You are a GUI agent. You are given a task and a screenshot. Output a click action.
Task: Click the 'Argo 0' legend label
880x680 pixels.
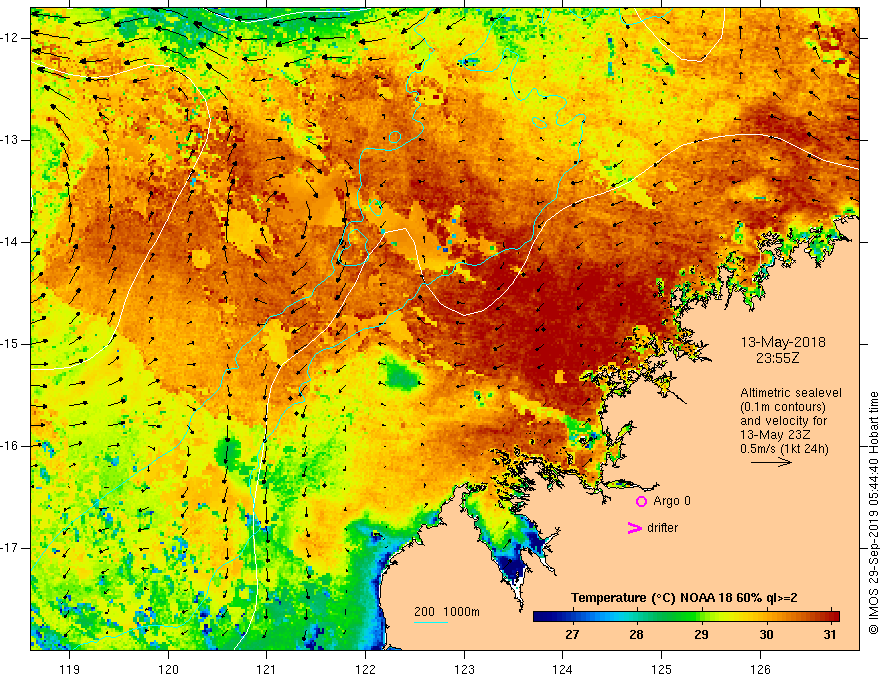[x=672, y=501]
